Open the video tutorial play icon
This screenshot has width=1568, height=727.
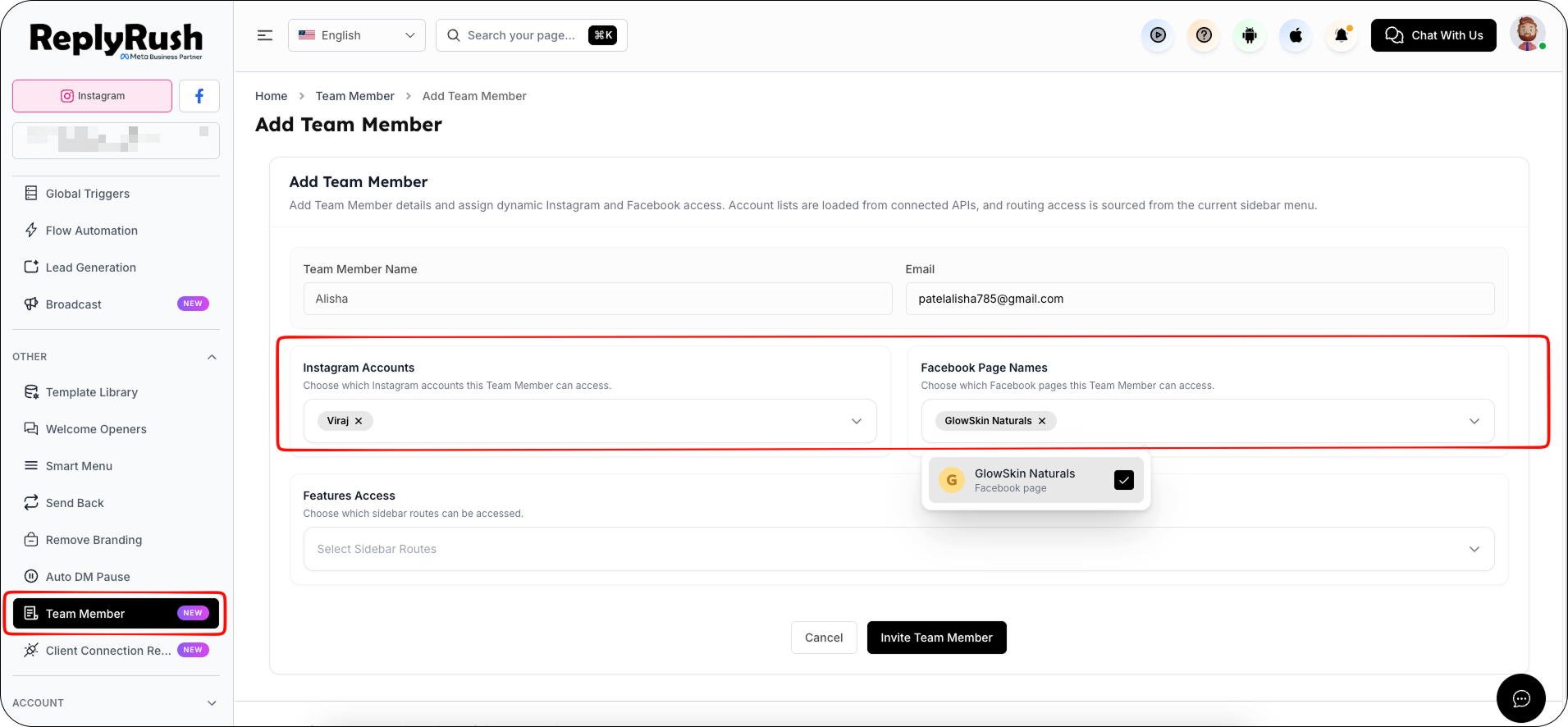click(x=1158, y=35)
